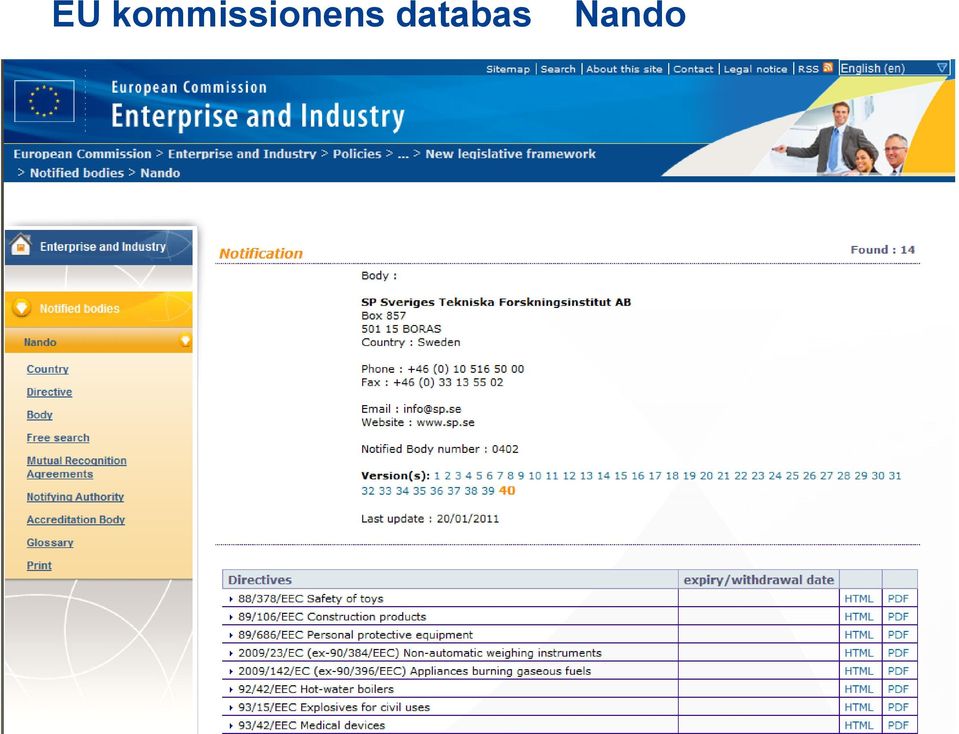The height and width of the screenshot is (734, 959).
Task: Open PDF for Construction products
Action: 898,617
